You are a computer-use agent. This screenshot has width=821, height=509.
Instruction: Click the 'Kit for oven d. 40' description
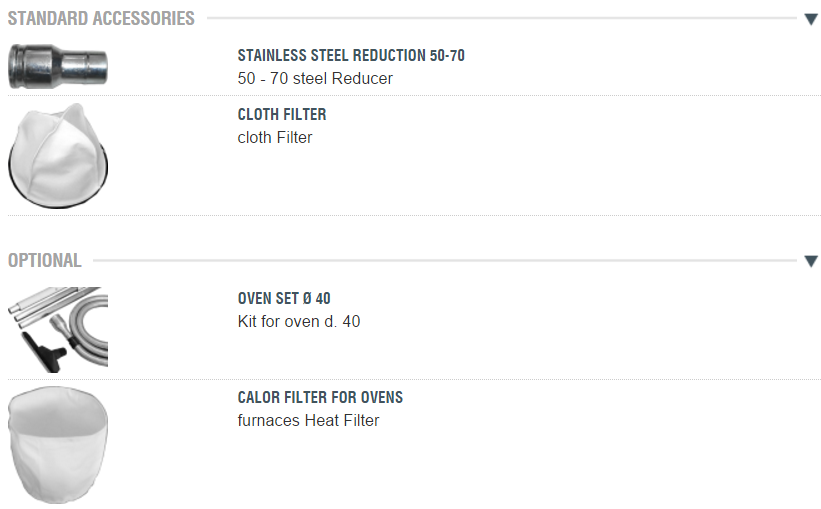pyautogui.click(x=299, y=322)
